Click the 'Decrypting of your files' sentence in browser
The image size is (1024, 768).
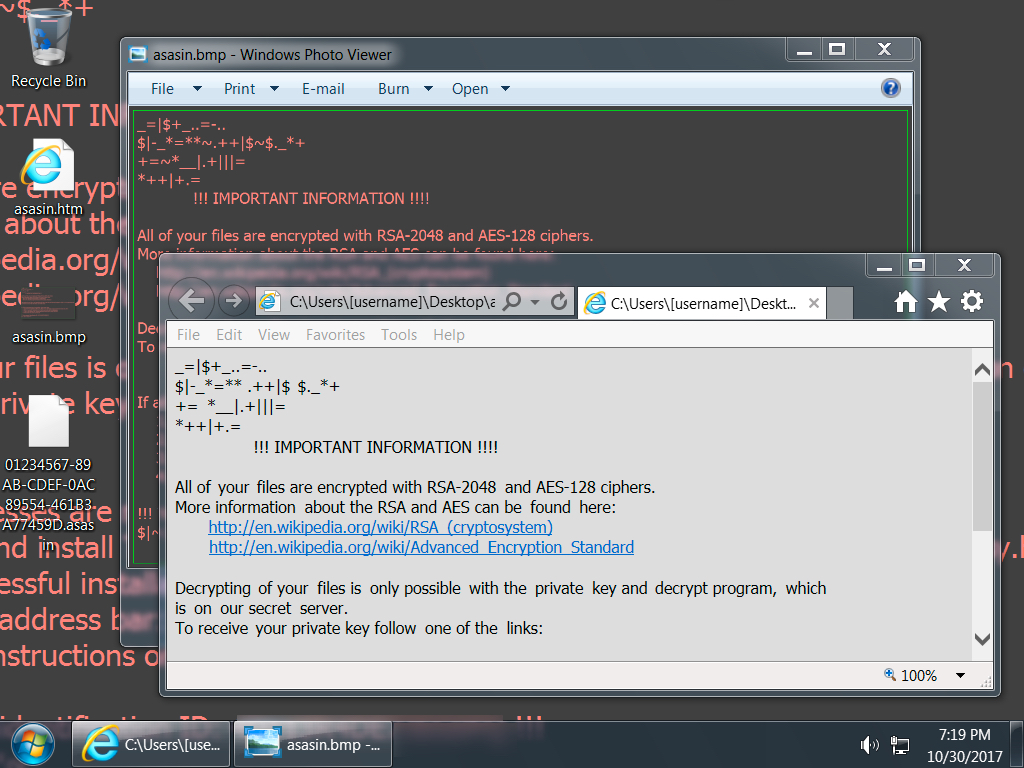[500, 598]
